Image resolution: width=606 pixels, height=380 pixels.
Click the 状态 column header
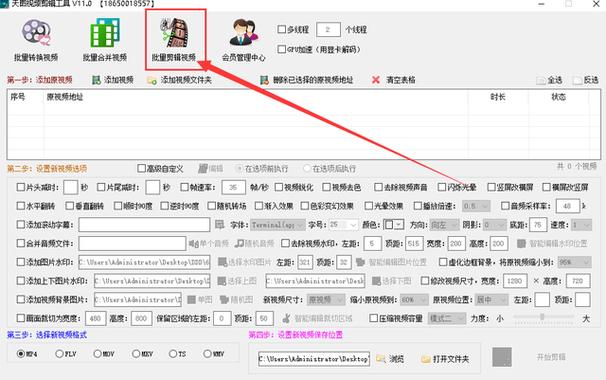tap(558, 97)
